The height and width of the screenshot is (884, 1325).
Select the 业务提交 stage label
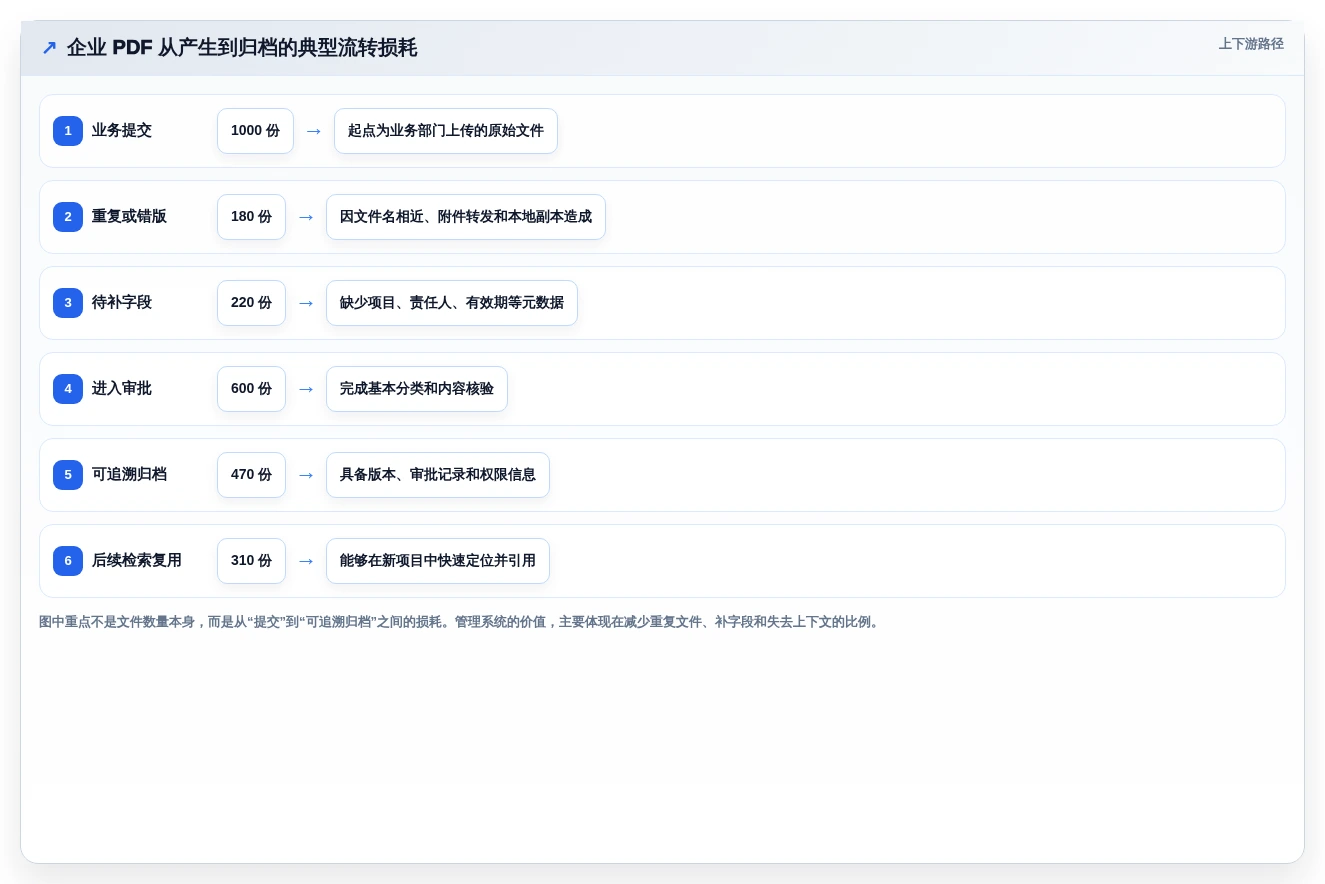coord(122,131)
